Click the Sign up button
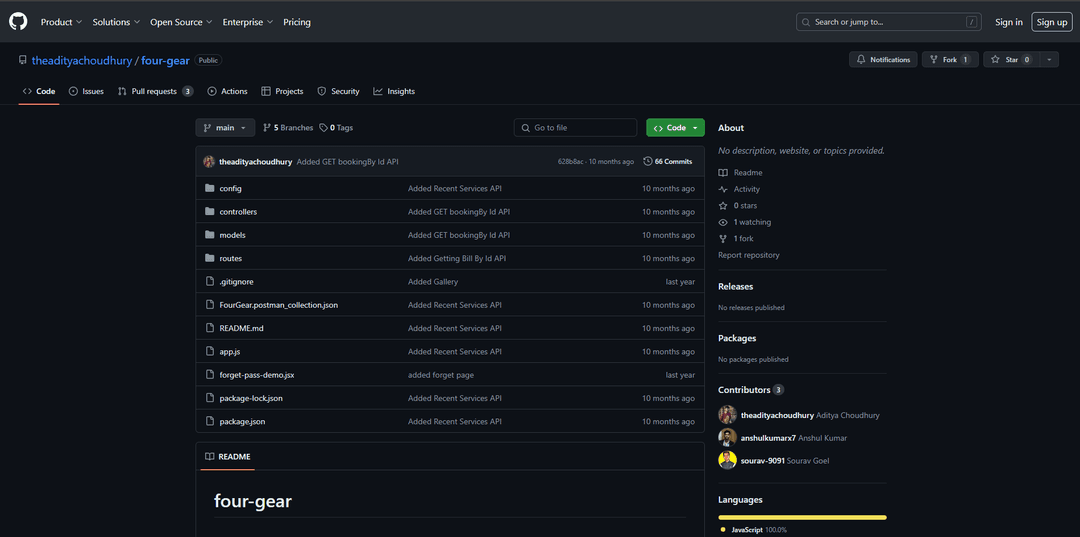Screen dimensions: 1080x537 tap(1052, 22)
